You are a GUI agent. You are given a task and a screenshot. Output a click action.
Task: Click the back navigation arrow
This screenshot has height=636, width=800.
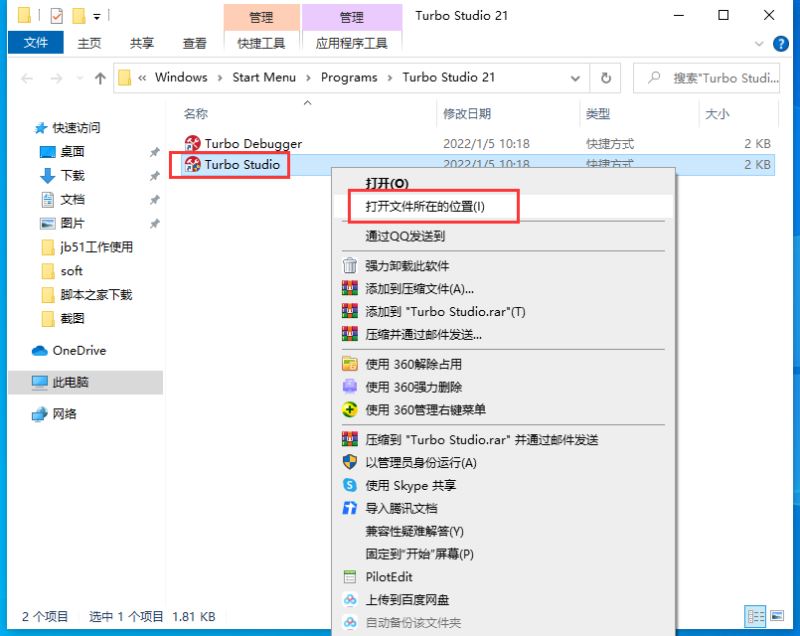point(27,78)
